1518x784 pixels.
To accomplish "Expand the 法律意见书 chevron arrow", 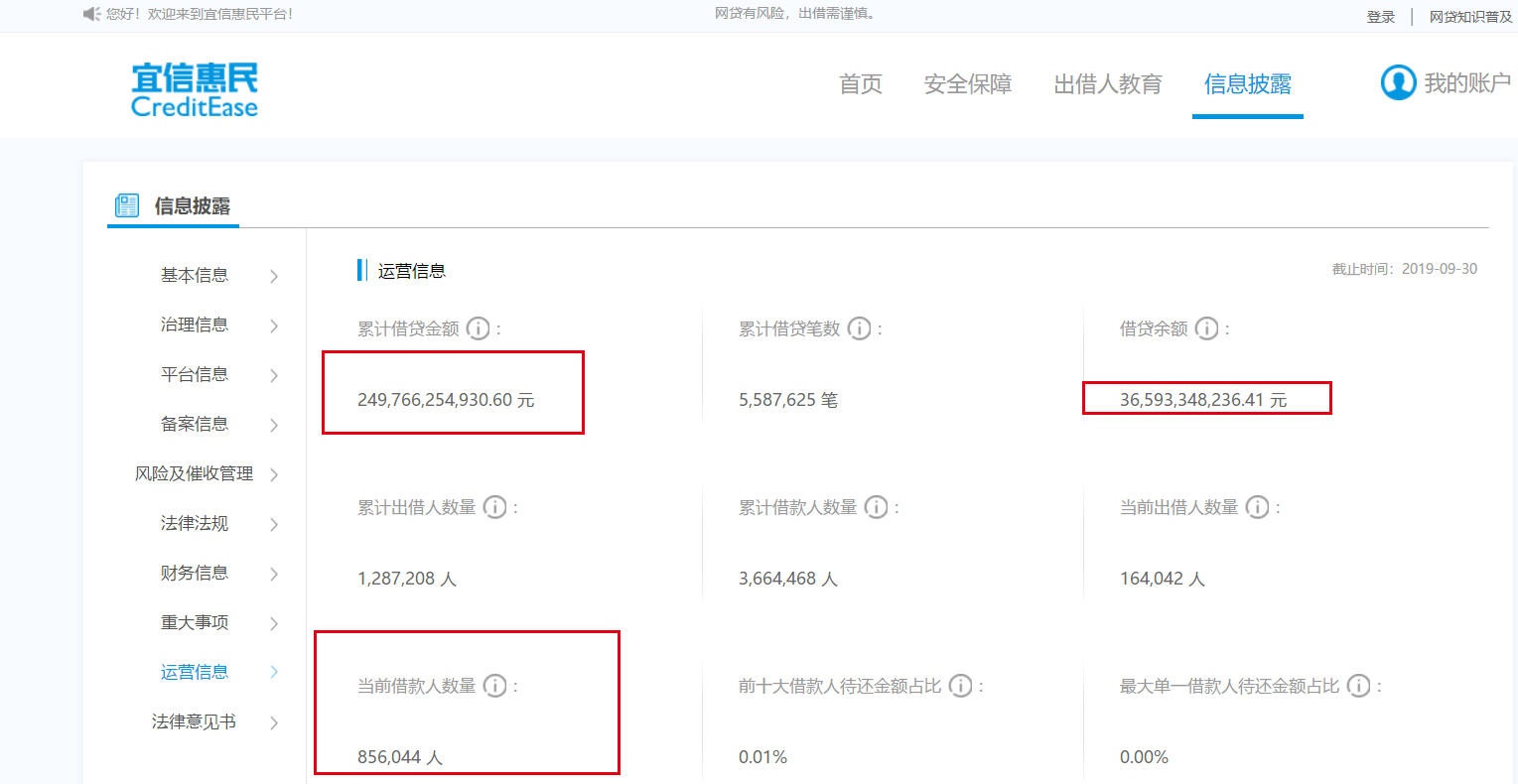I will [x=274, y=722].
